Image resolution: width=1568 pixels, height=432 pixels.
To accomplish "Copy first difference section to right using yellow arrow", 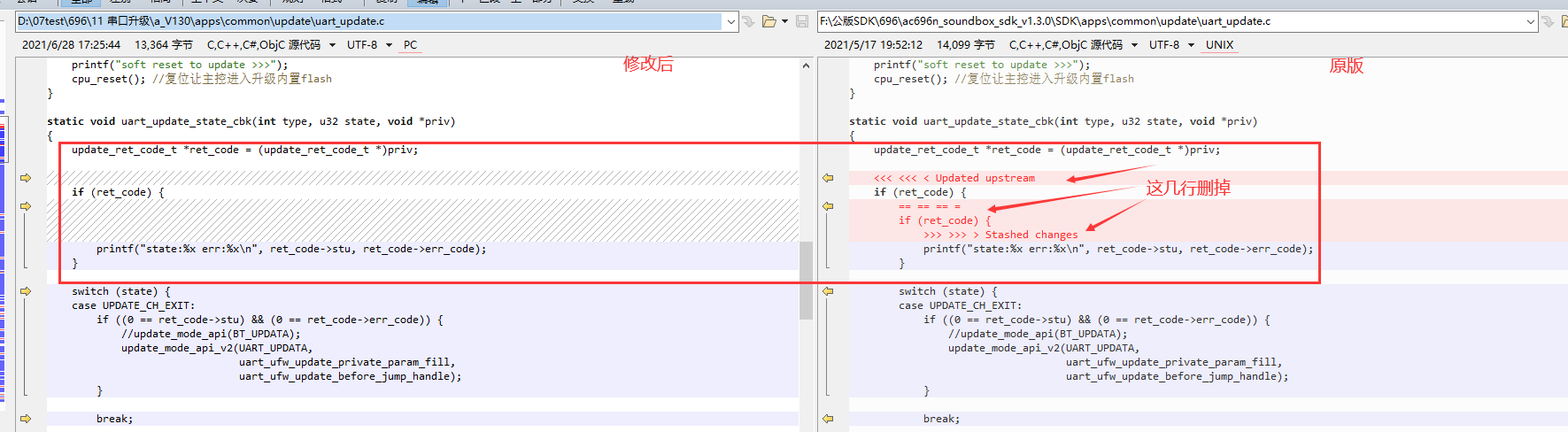I will click(x=26, y=178).
